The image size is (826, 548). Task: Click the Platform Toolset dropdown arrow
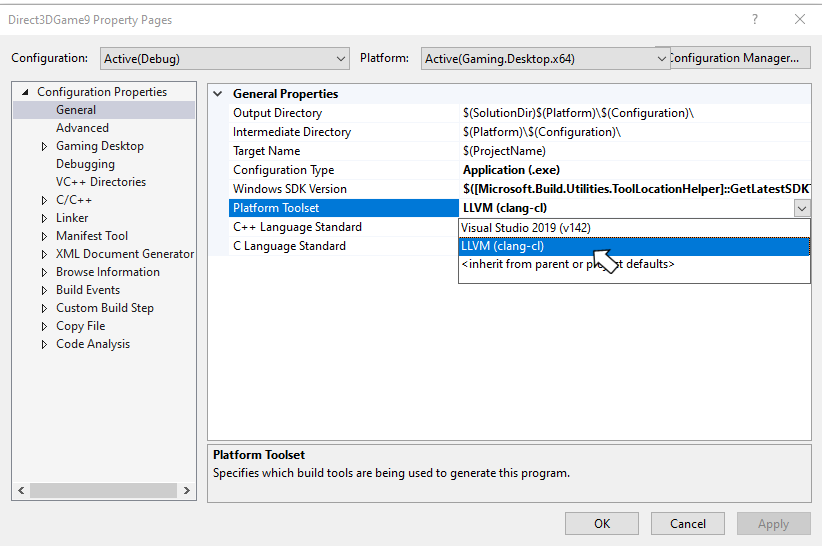tap(802, 208)
